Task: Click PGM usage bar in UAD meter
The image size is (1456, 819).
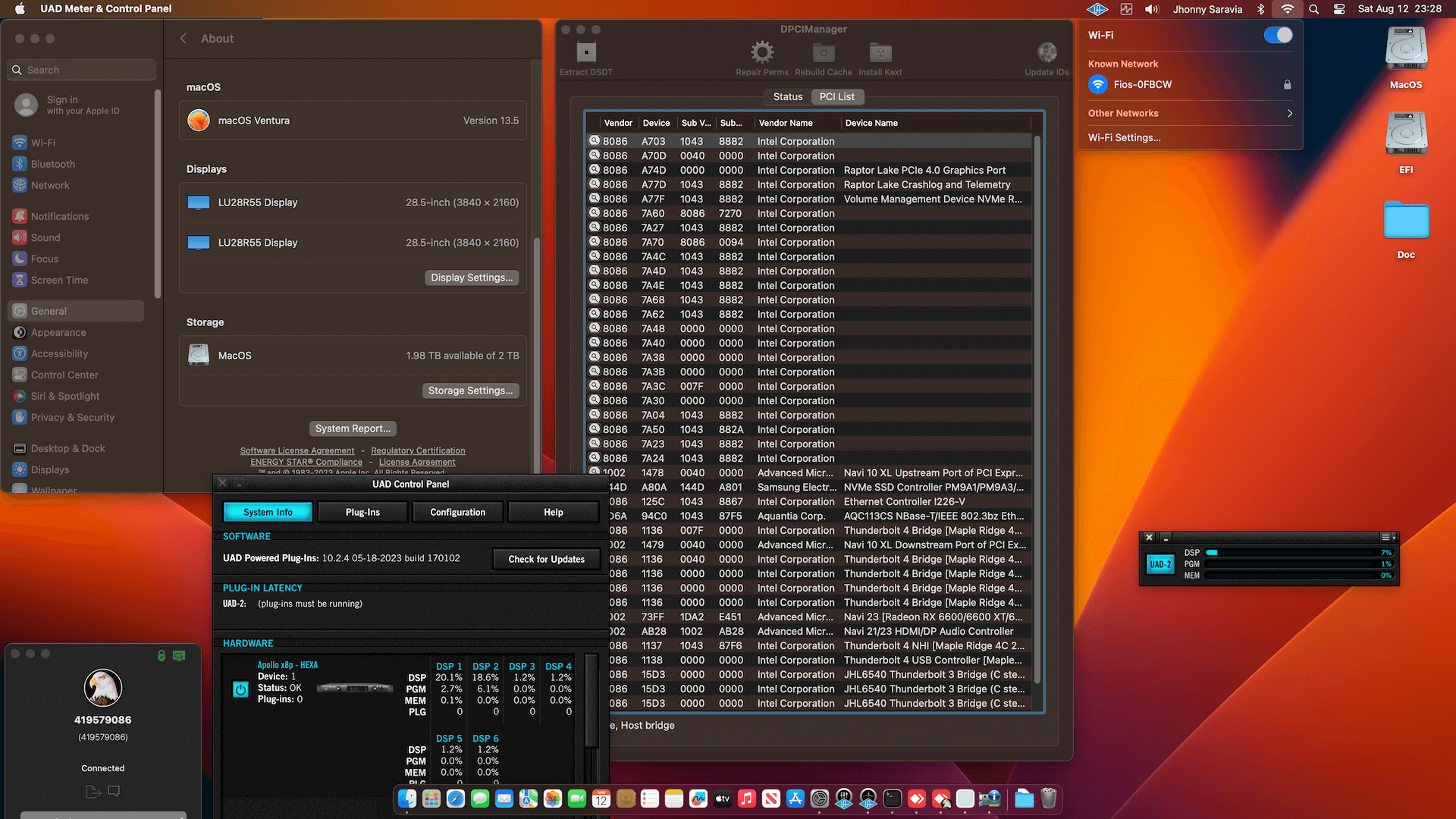Action: [1301, 564]
